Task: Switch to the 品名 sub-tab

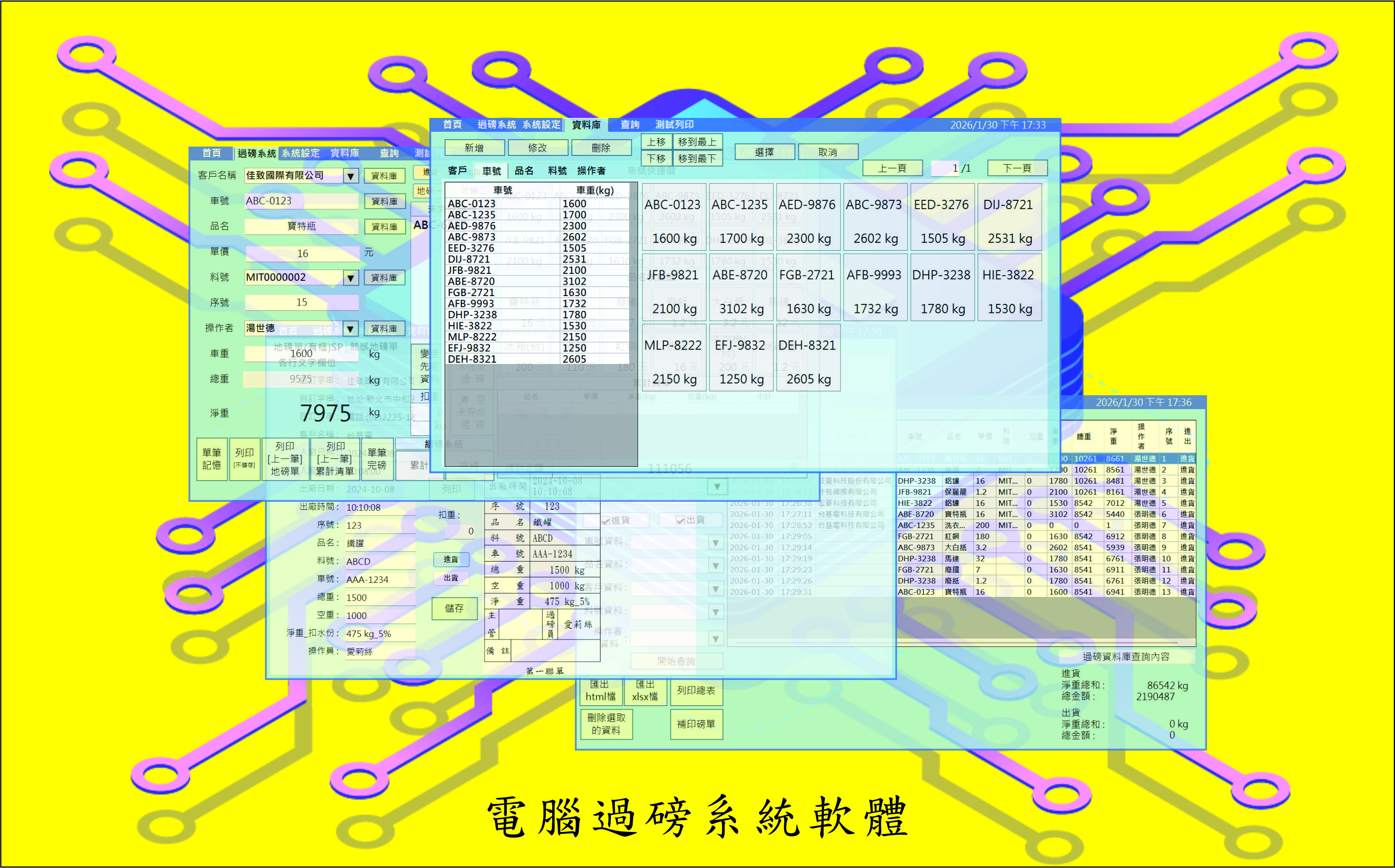Action: 524,171
